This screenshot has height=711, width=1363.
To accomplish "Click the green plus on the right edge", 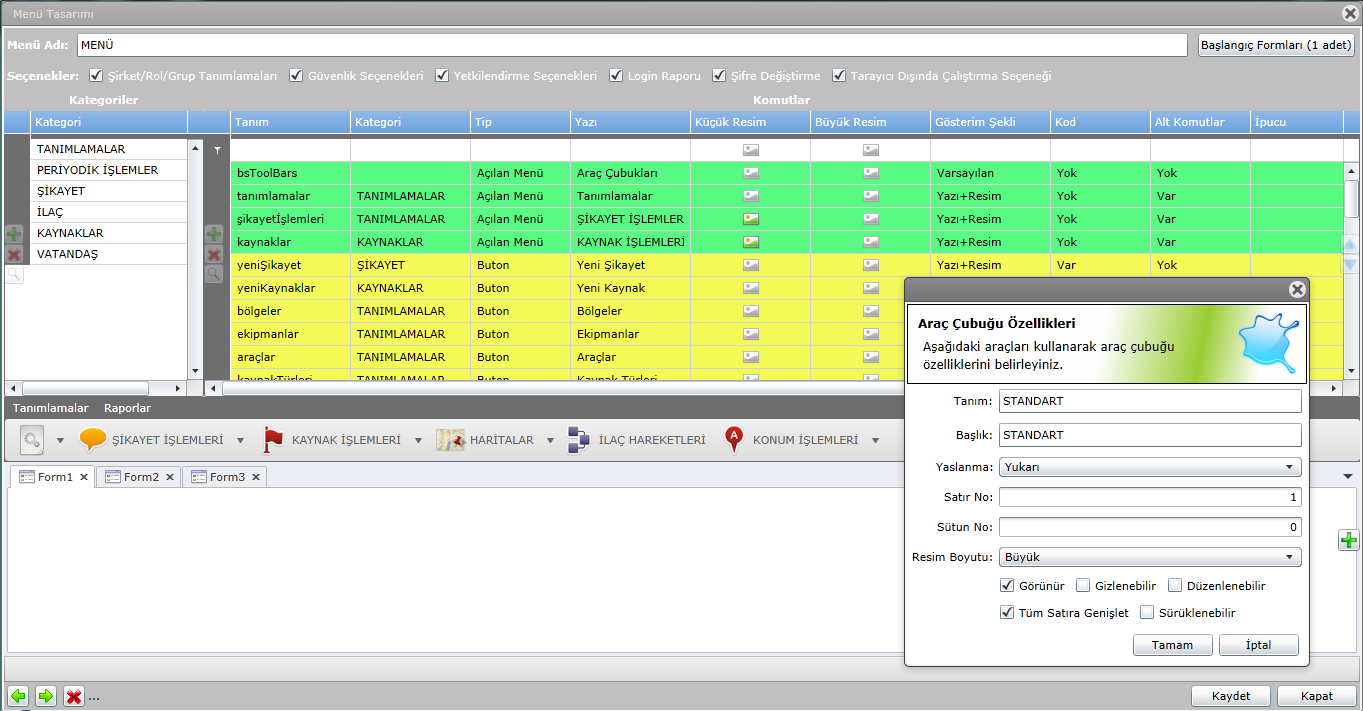I will 1349,541.
